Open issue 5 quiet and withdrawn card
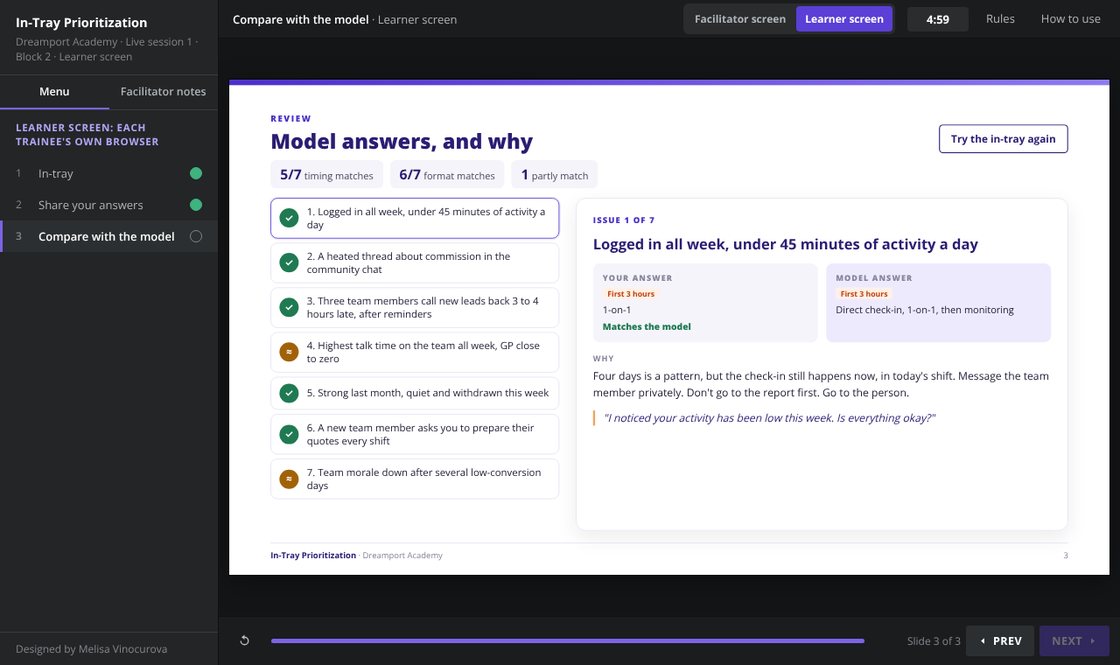The height and width of the screenshot is (665, 1120). [x=414, y=393]
